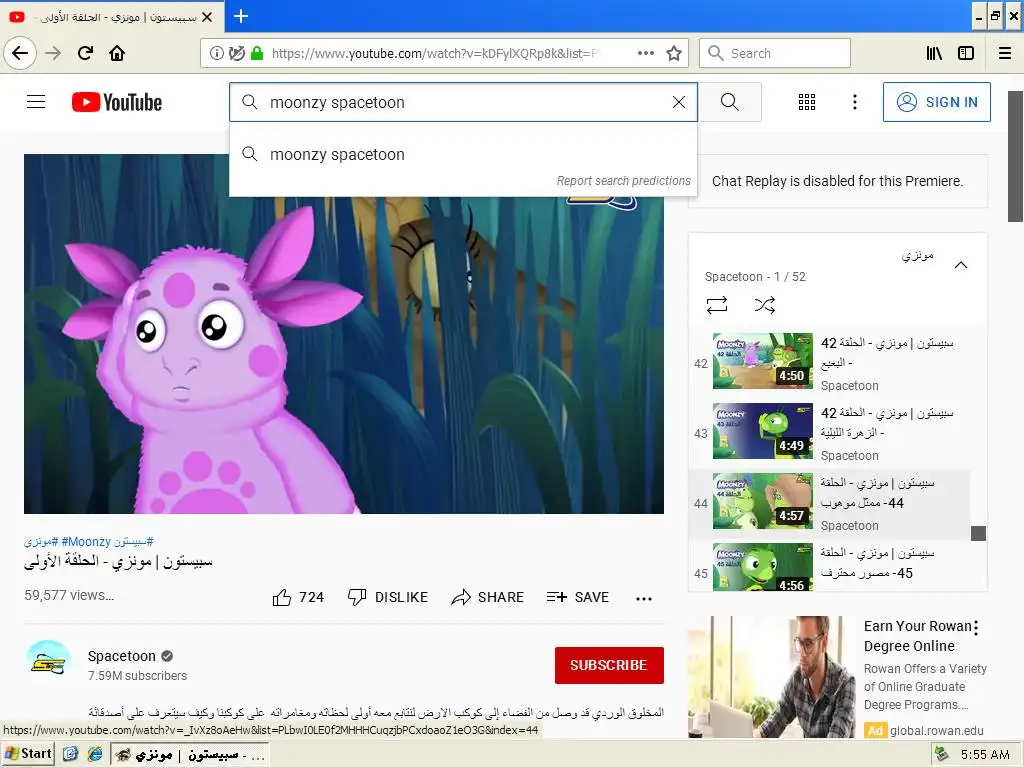Click the show desktop quick launch icon
The image size is (1024, 768).
point(71,754)
